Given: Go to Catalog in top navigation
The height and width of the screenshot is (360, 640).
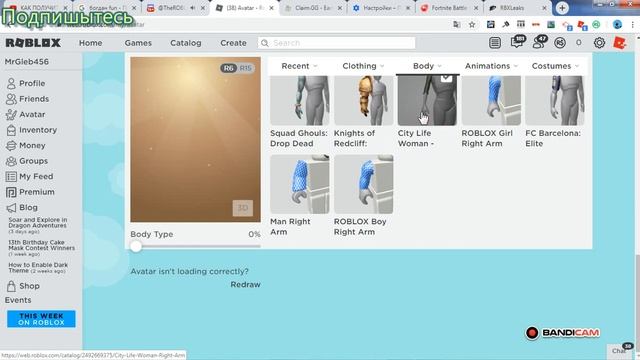Looking at the screenshot, I should (x=186, y=43).
